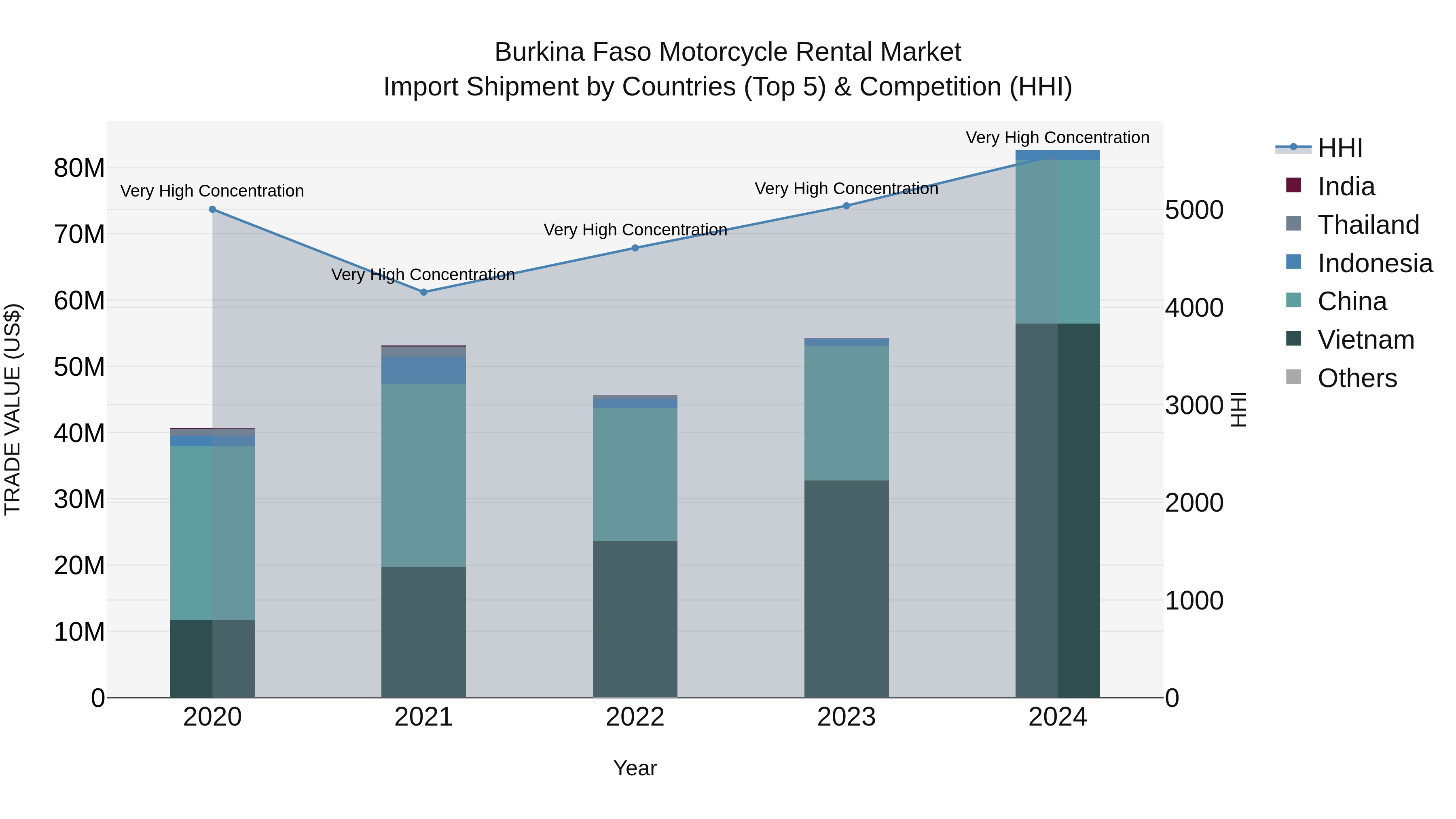Click the 2020 Very High Concentration annotation
The image size is (1456, 819).
pyautogui.click(x=212, y=191)
